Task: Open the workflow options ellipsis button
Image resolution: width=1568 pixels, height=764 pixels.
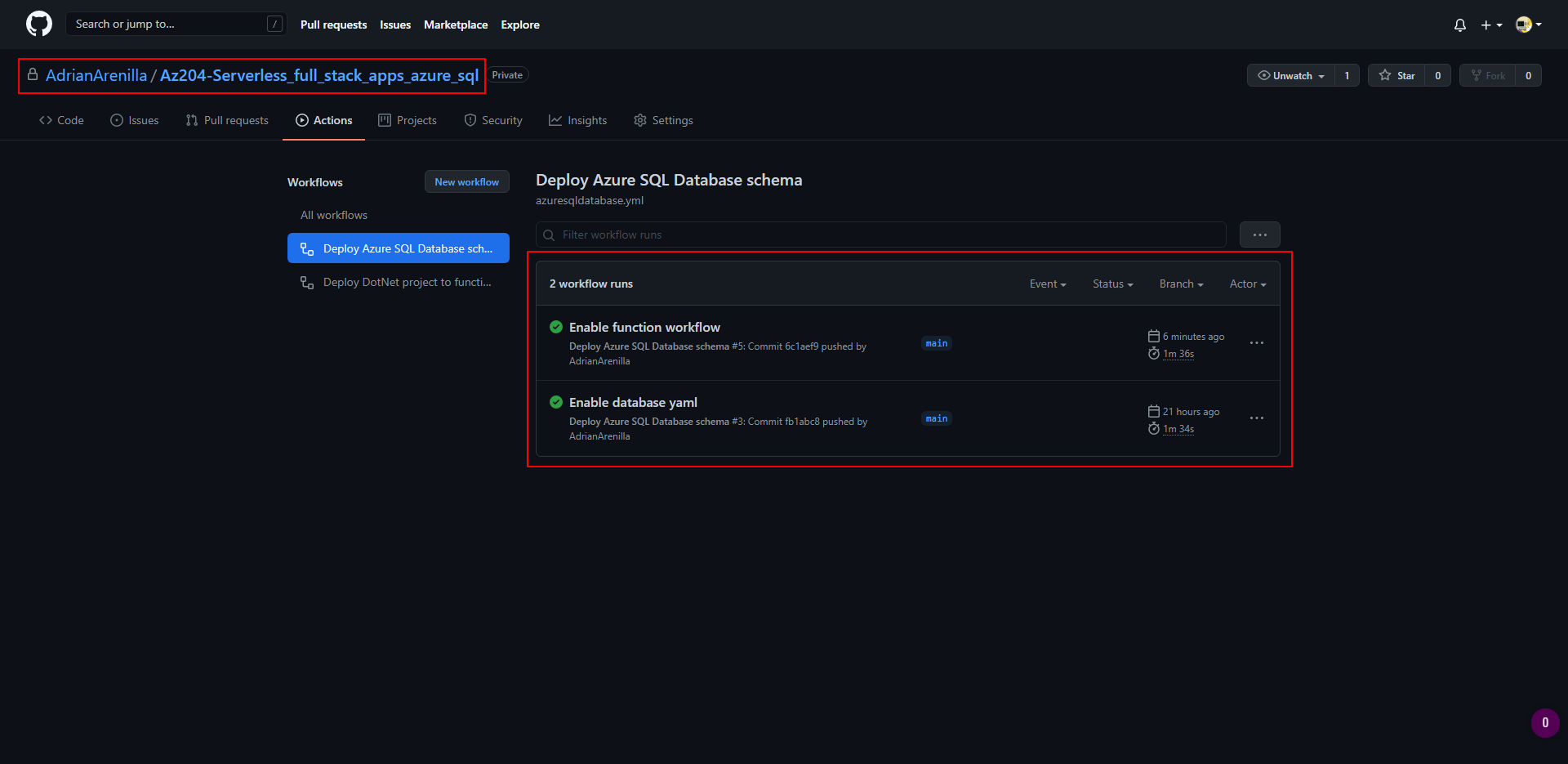Action: (1260, 235)
